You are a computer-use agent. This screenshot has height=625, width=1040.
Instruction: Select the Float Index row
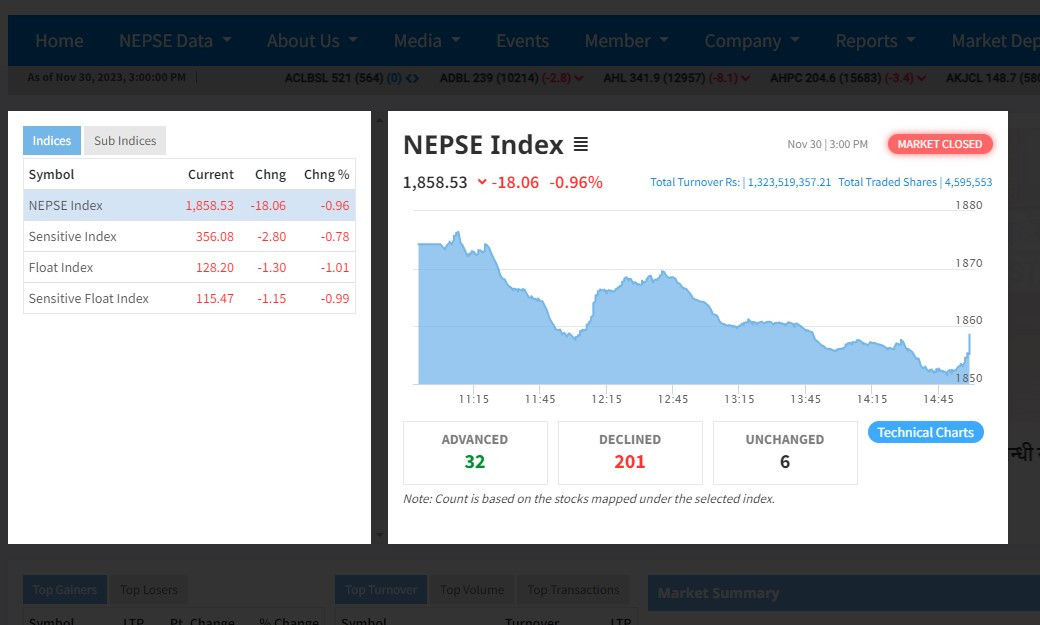(189, 267)
